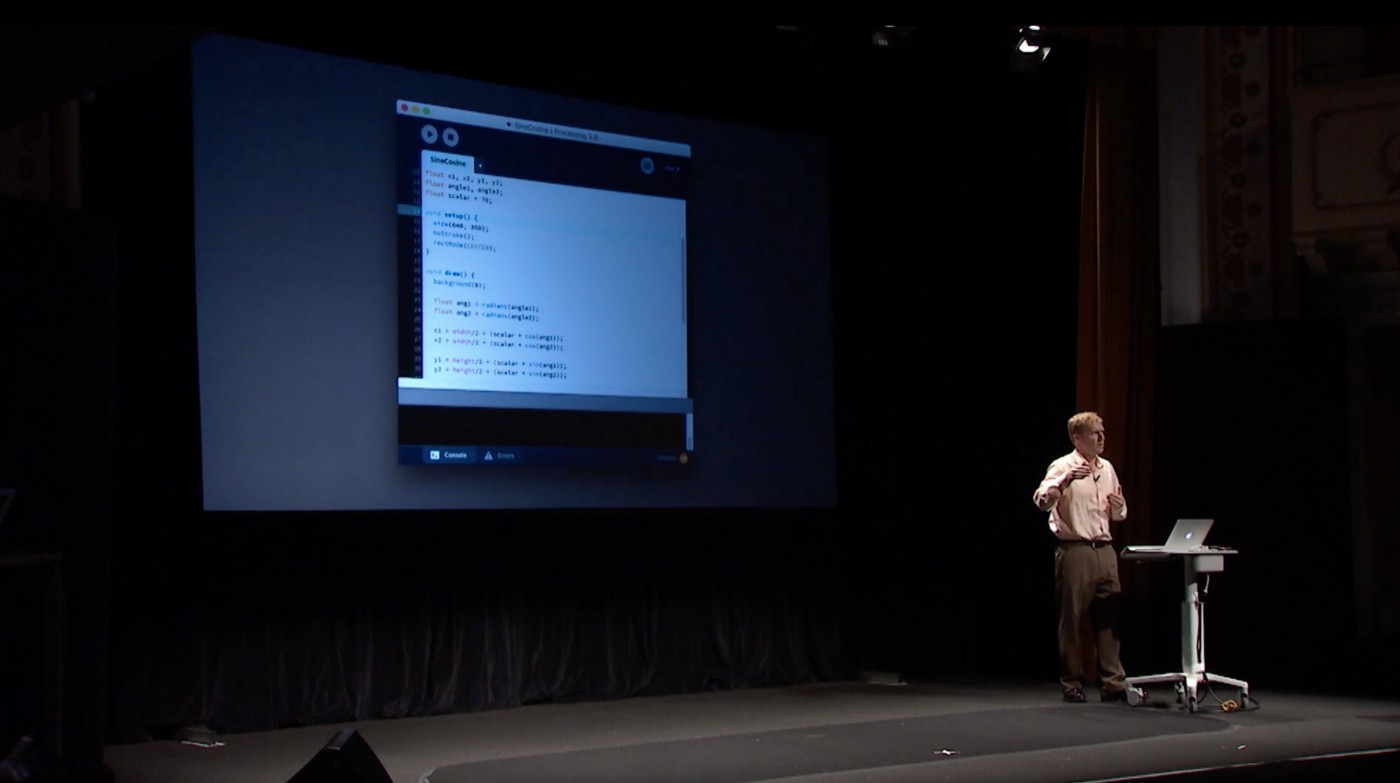Maximize the Processing window with the green button

(x=427, y=110)
